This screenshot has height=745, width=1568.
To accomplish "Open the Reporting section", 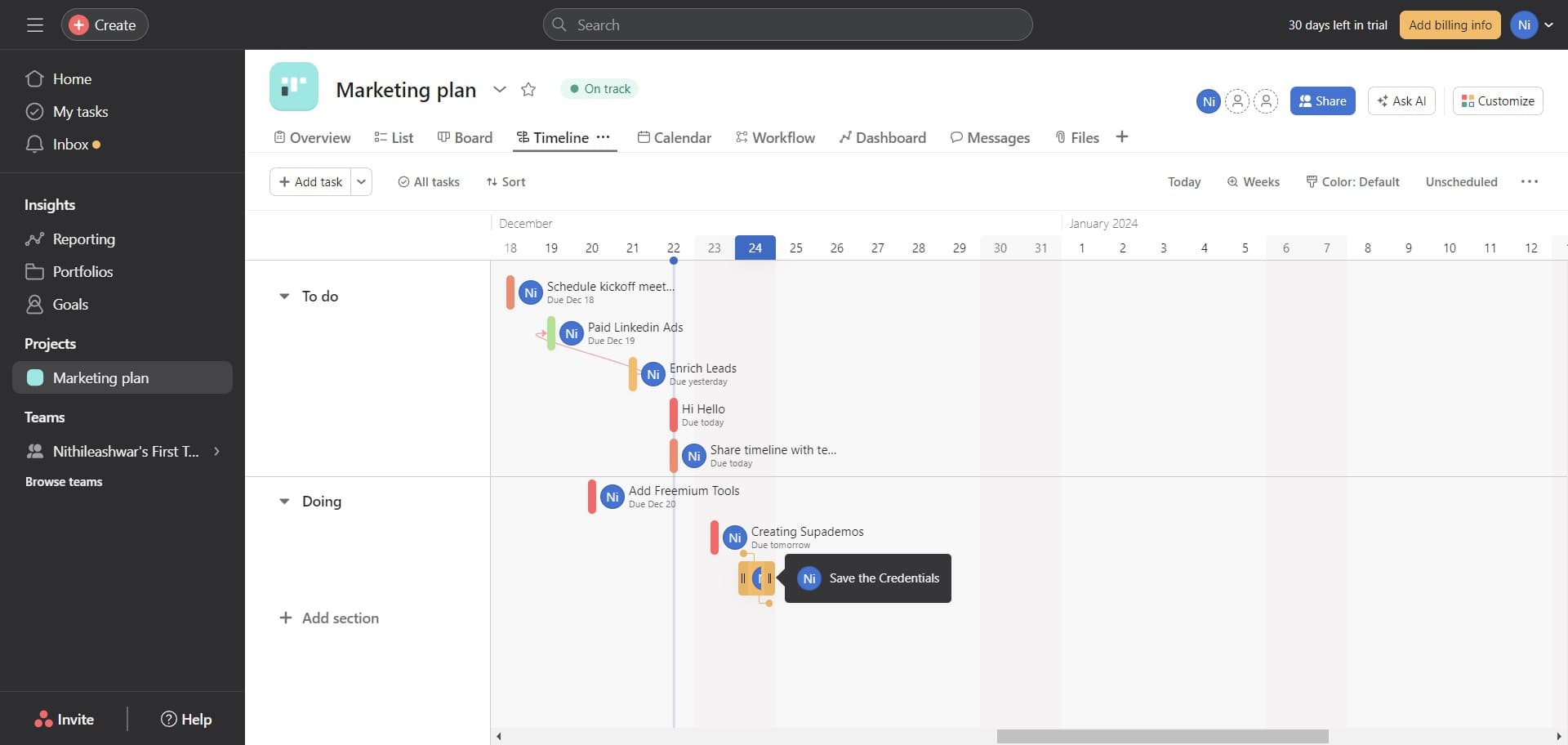I will (x=84, y=239).
